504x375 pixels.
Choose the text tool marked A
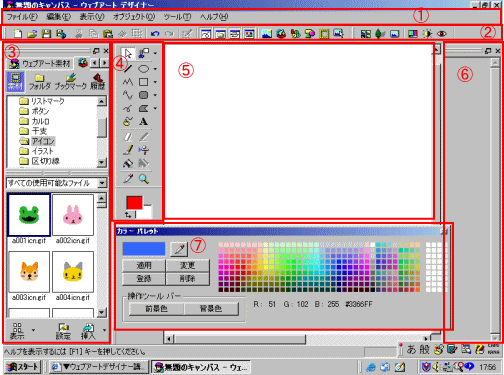coord(143,122)
